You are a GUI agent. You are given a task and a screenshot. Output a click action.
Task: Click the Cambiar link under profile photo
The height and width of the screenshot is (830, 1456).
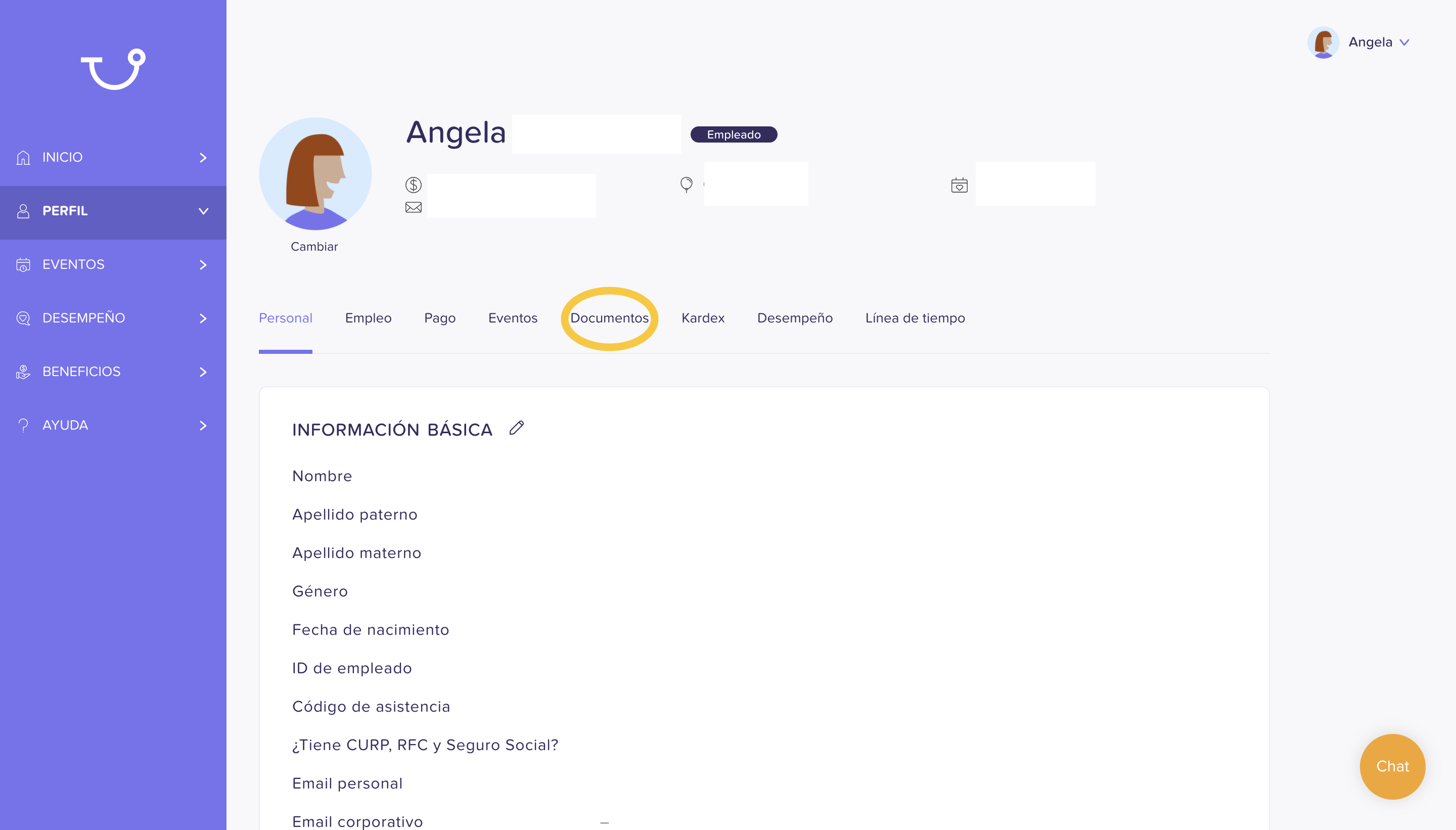tap(314, 246)
